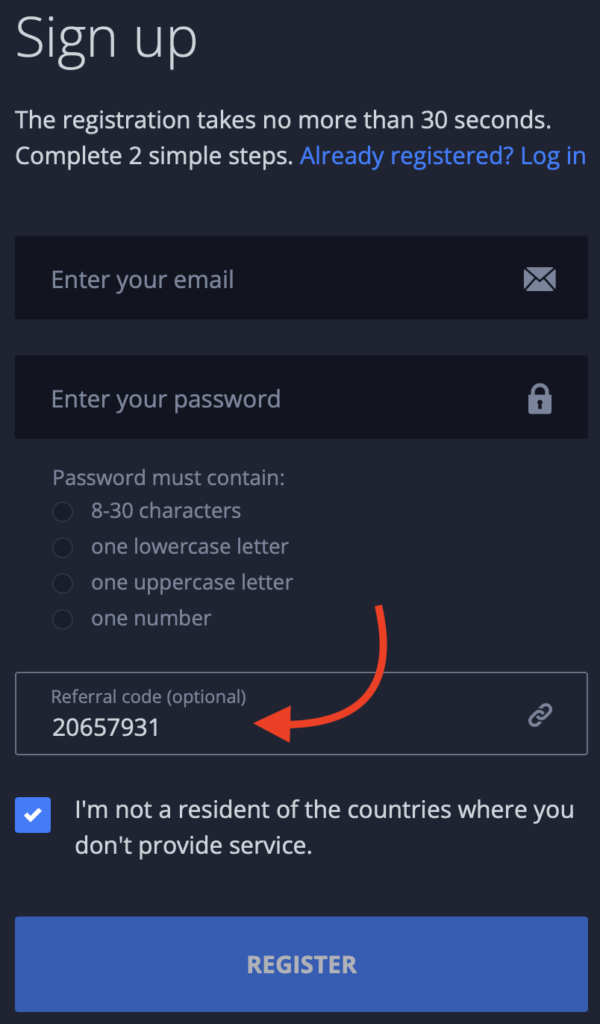Image resolution: width=600 pixels, height=1024 pixels.
Task: Click the "Sign up" heading
Action: click(106, 38)
